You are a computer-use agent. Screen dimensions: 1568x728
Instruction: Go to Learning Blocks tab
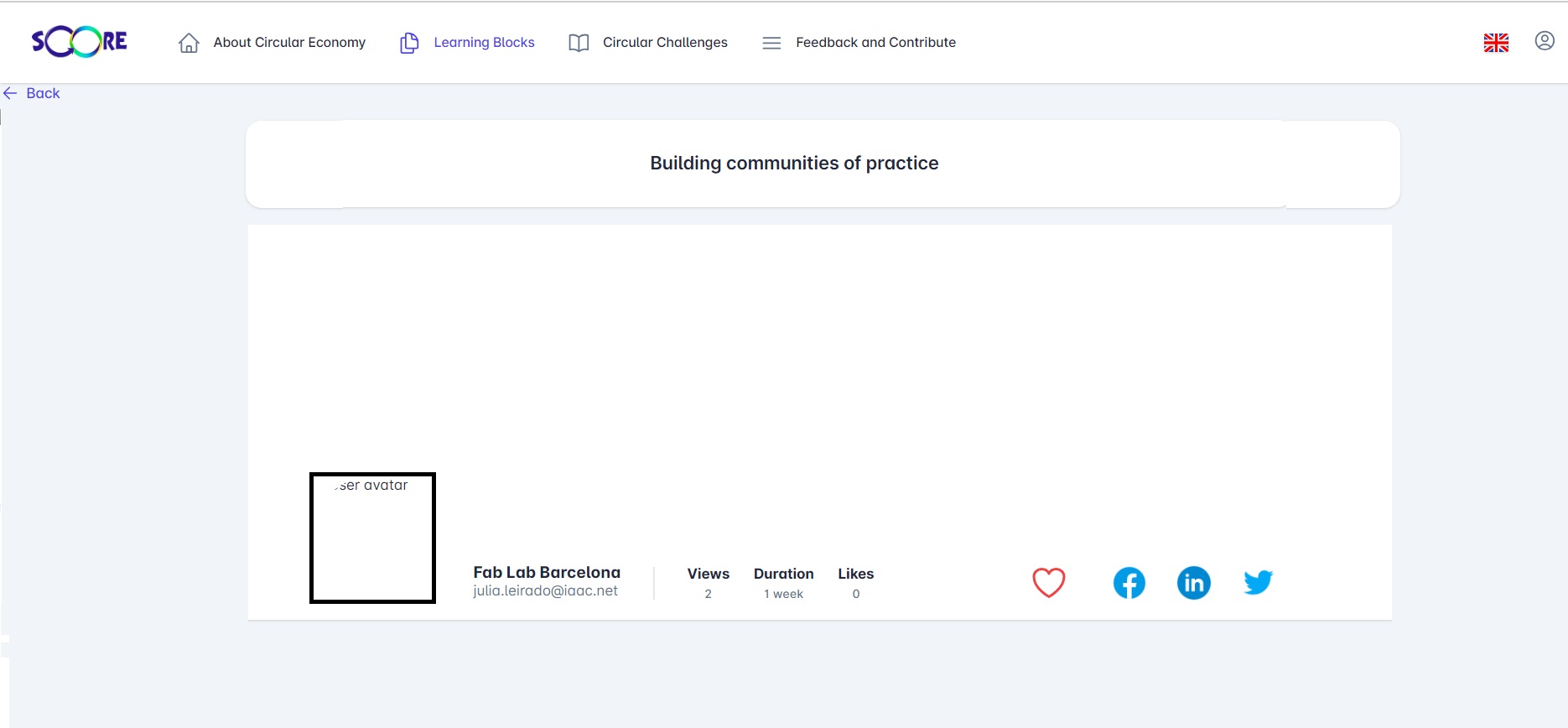point(484,43)
